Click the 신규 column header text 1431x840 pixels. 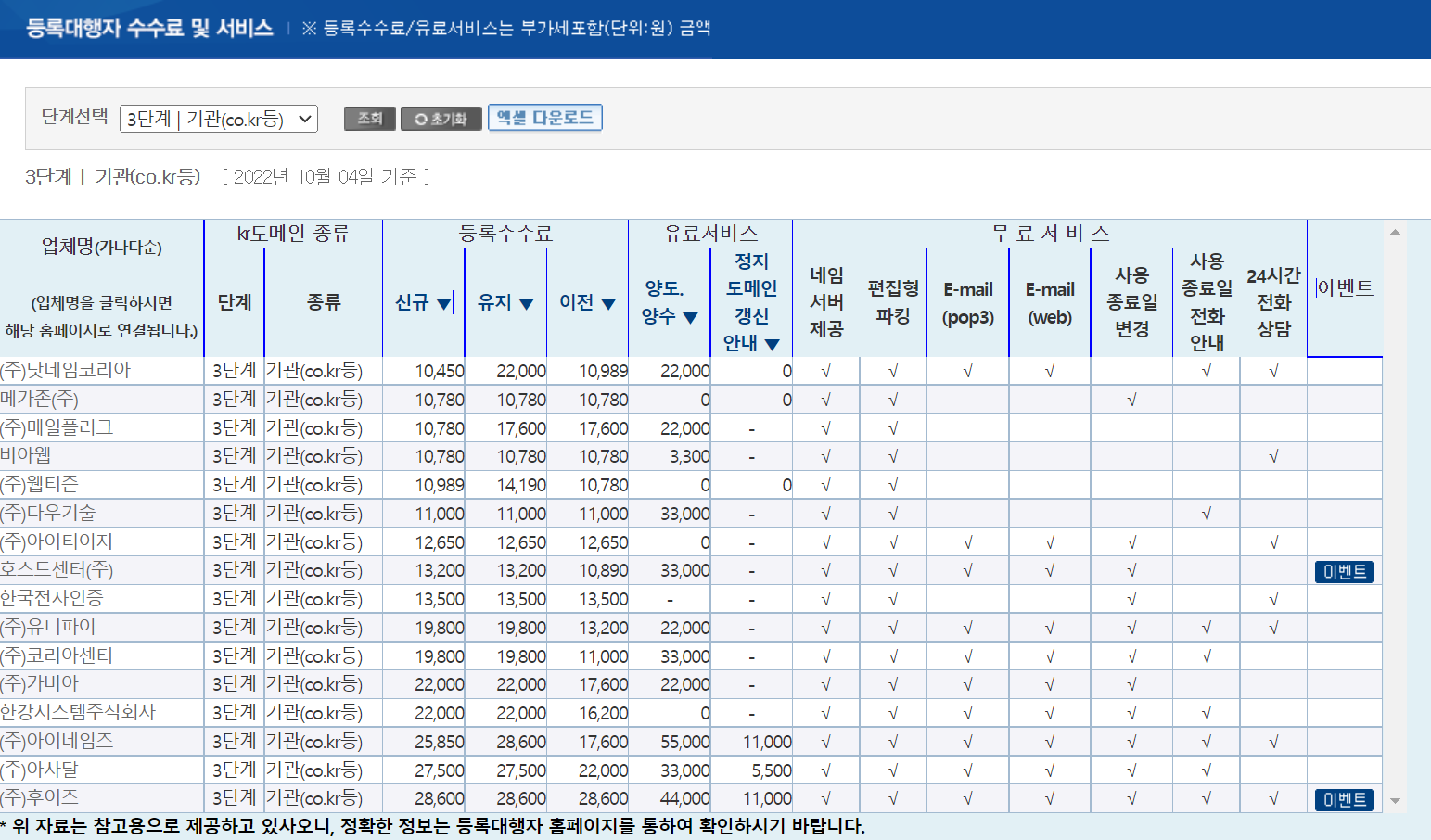[412, 302]
